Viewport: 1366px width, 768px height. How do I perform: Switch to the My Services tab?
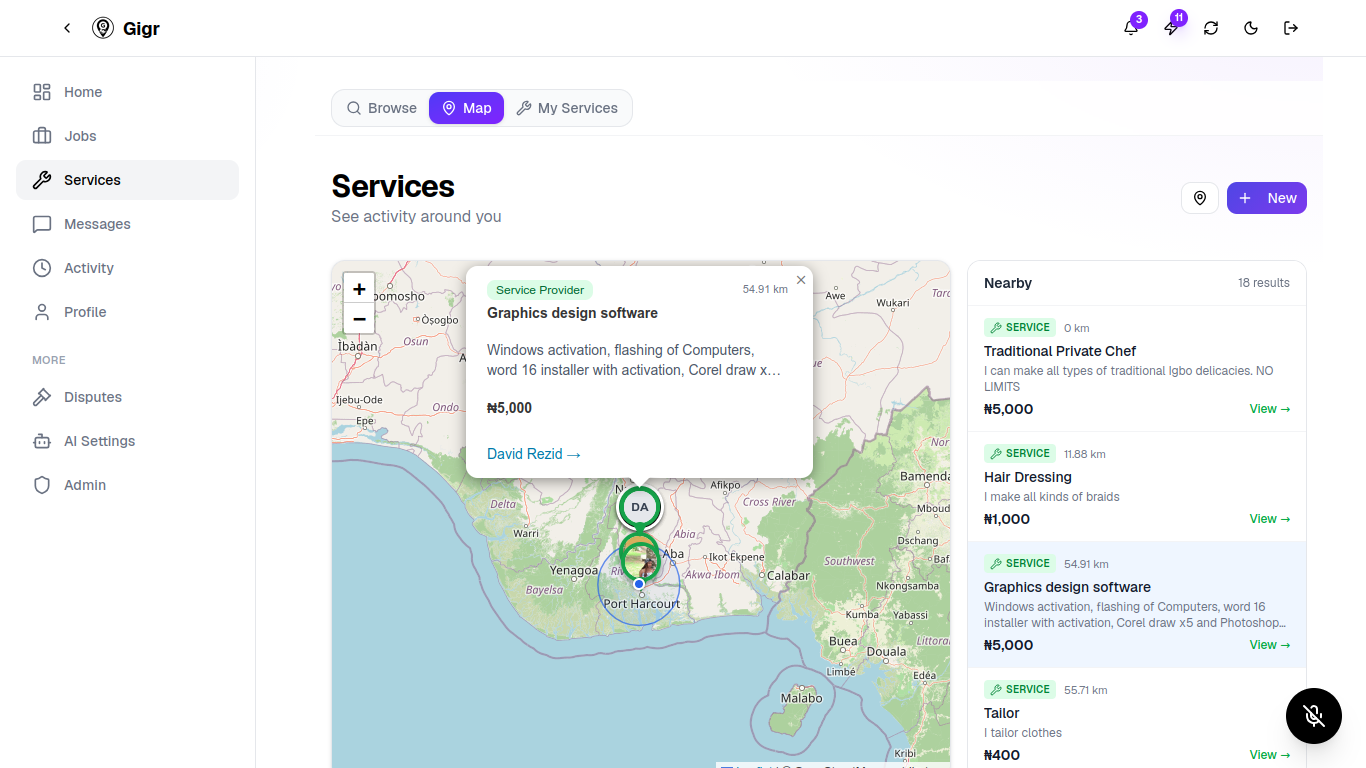pos(567,108)
